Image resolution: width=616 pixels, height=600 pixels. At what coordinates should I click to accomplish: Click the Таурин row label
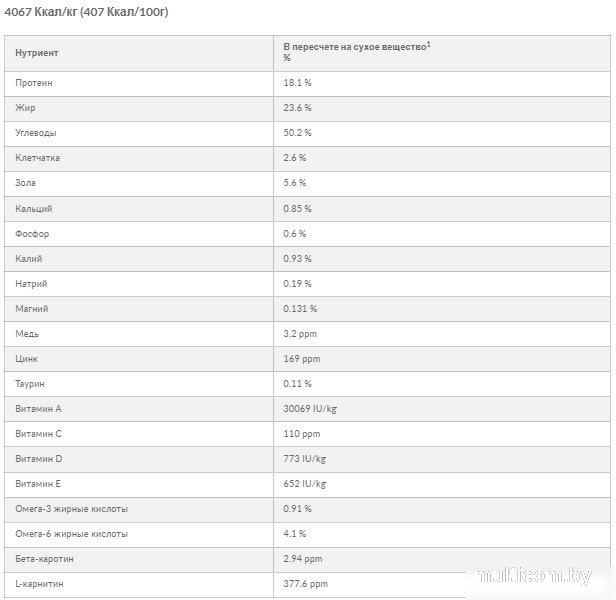31,384
